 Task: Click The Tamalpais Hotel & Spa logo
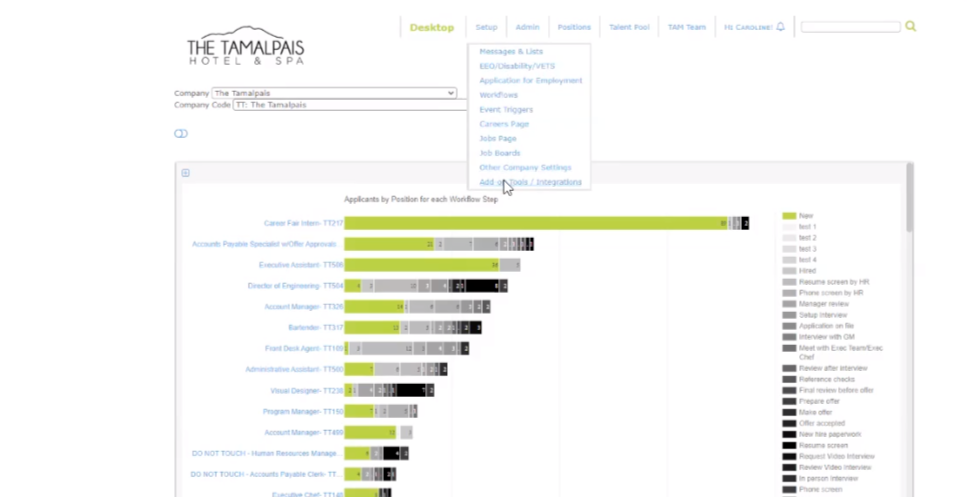(x=245, y=46)
